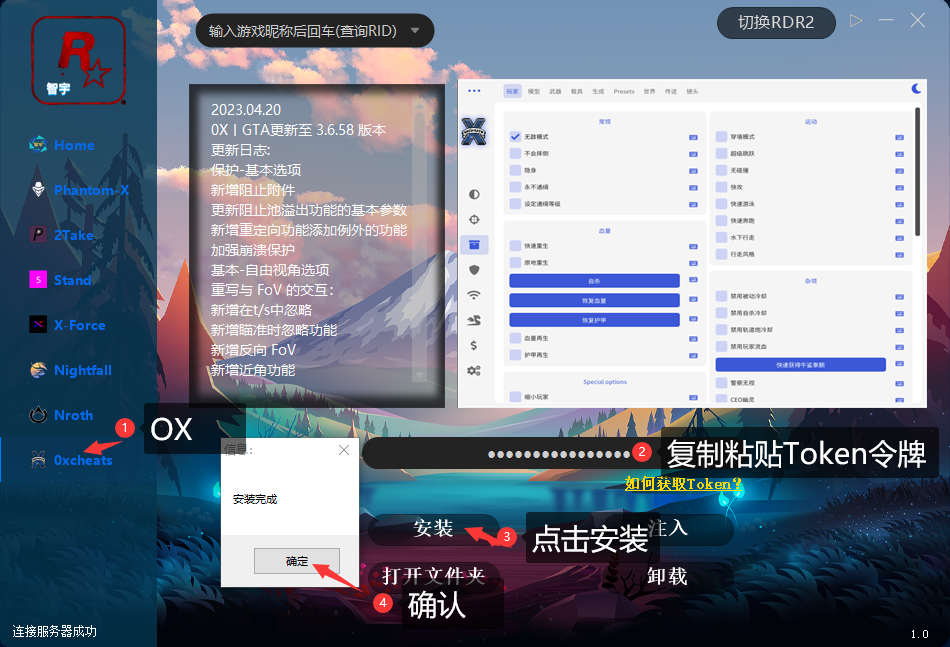950x647 pixels.
Task: Click the 打开文件夹 button
Action: (x=433, y=576)
